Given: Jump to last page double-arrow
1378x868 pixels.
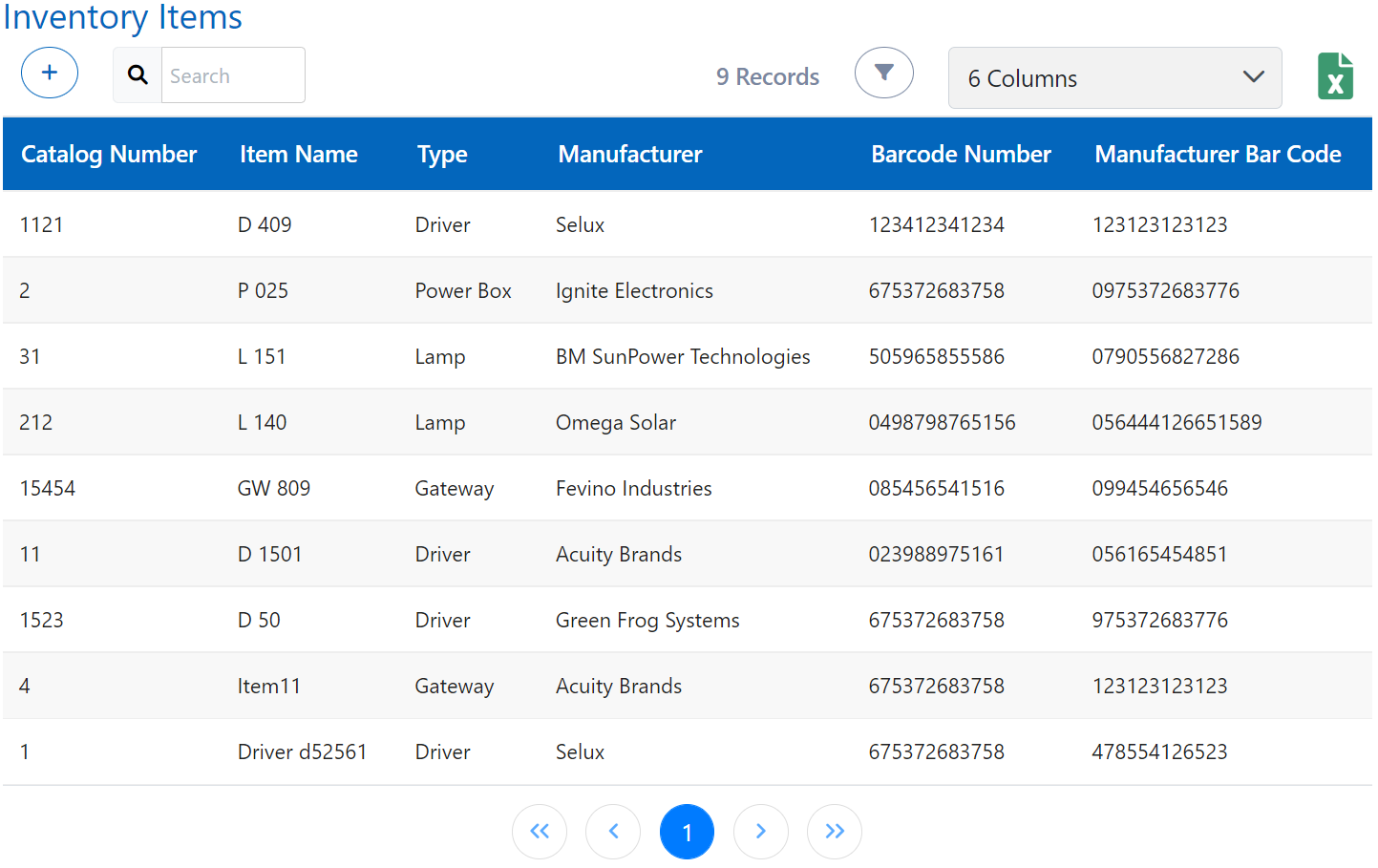Looking at the screenshot, I should tap(834, 832).
